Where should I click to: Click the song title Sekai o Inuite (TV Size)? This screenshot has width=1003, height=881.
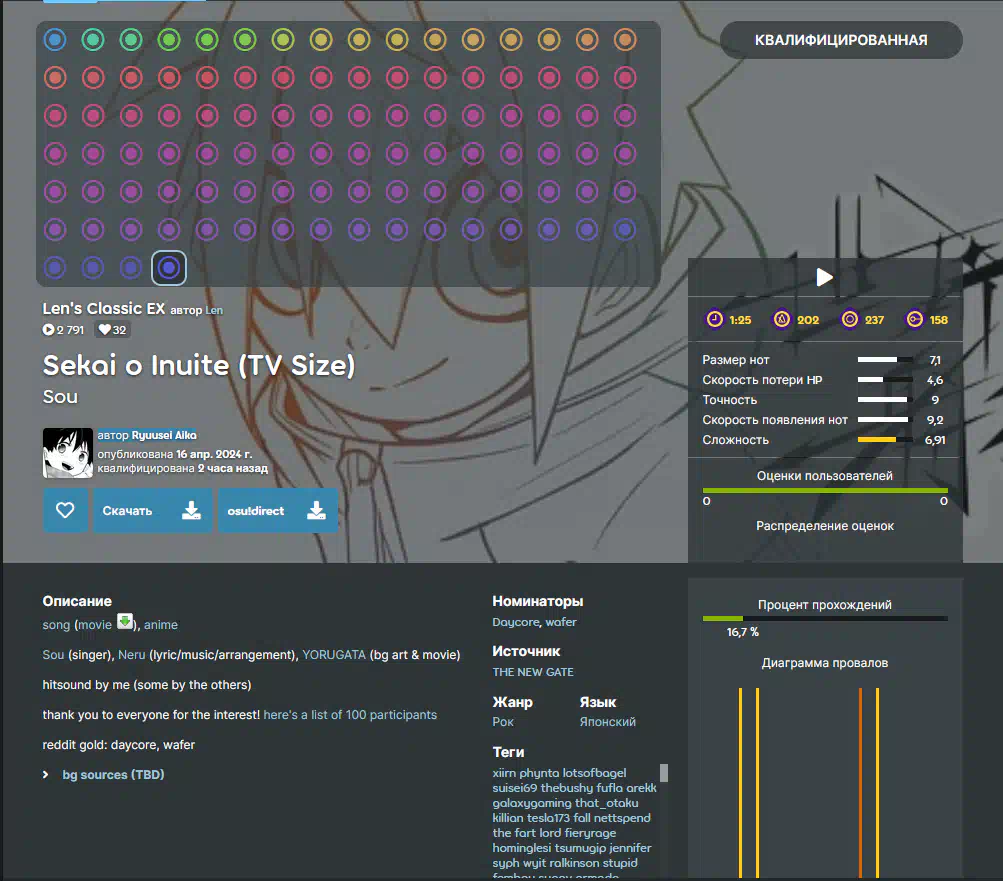[x=199, y=365]
